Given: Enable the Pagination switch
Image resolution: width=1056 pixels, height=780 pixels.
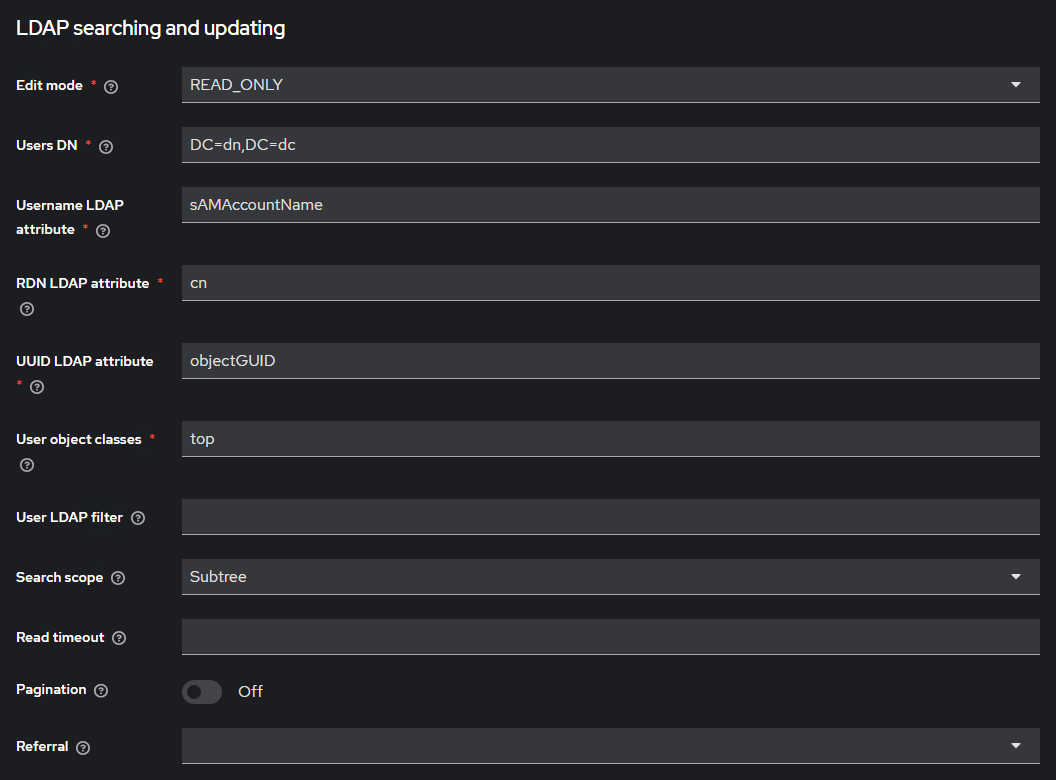Looking at the screenshot, I should tap(202, 692).
